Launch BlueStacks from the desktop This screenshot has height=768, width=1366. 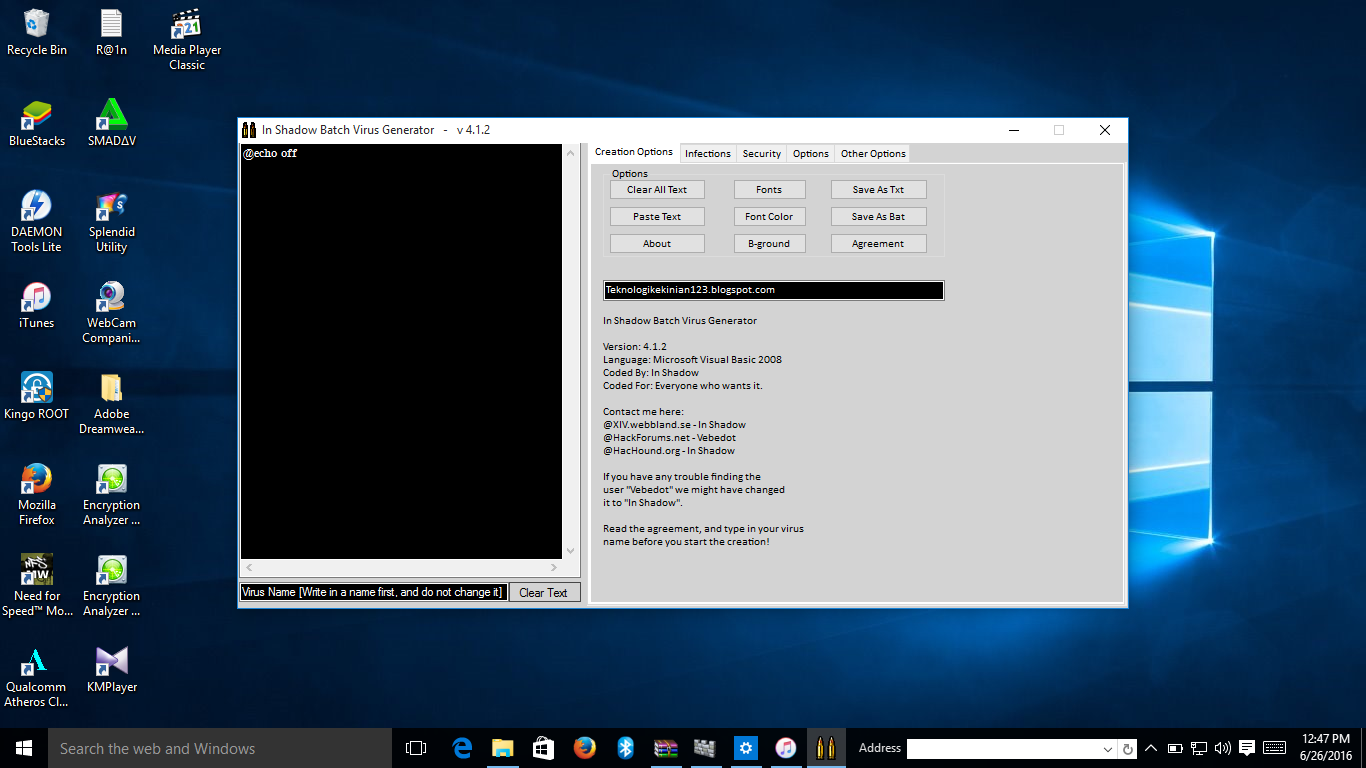[x=37, y=124]
